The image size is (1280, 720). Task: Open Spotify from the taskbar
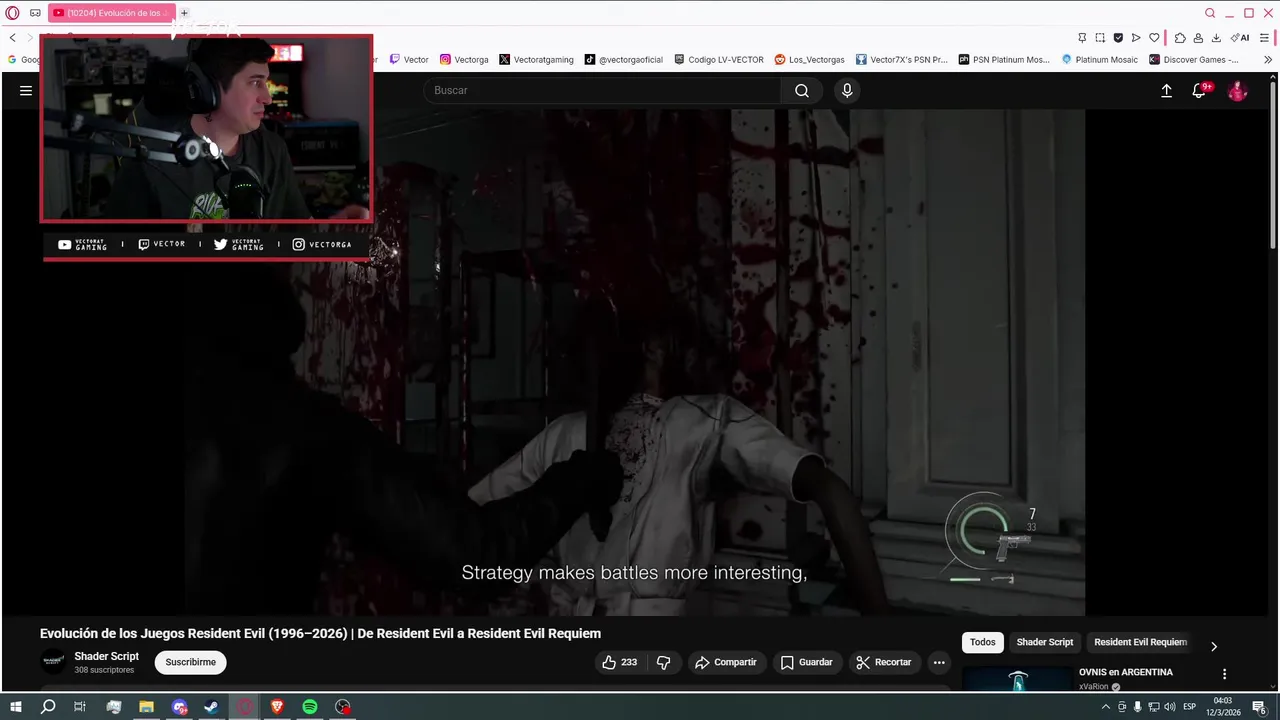point(310,707)
